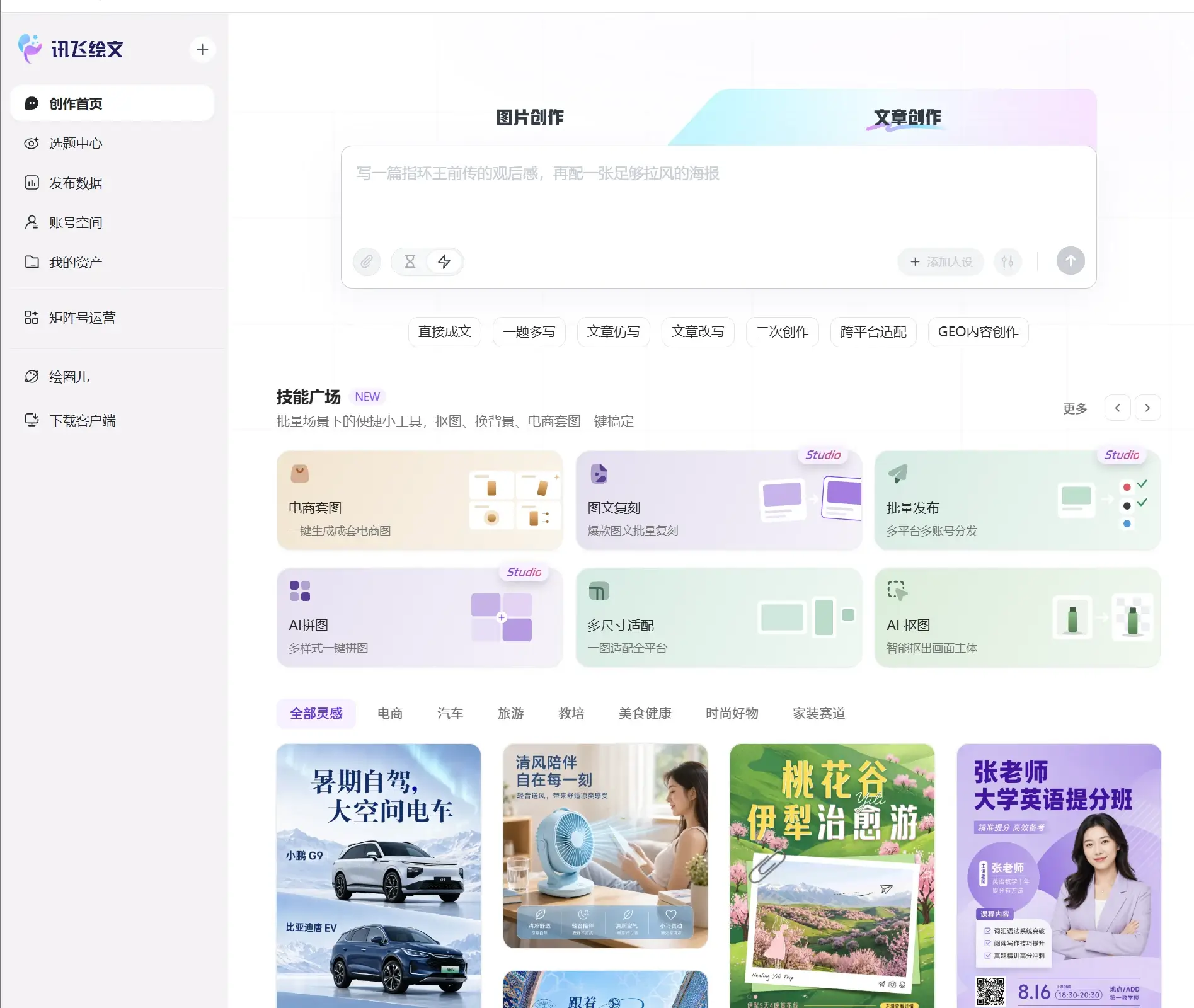
Task: Go to 发布数据 in the sidebar
Action: click(x=112, y=183)
